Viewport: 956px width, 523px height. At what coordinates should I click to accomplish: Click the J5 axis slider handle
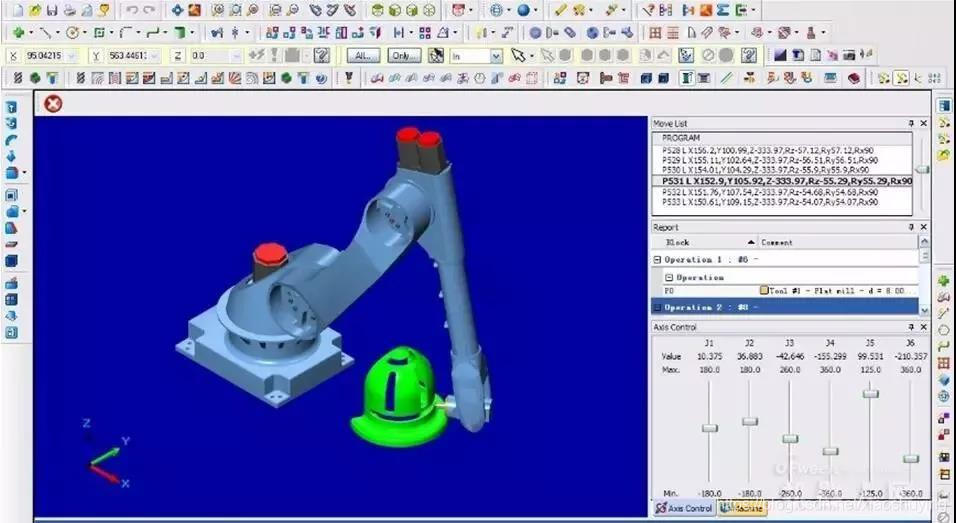(870, 394)
